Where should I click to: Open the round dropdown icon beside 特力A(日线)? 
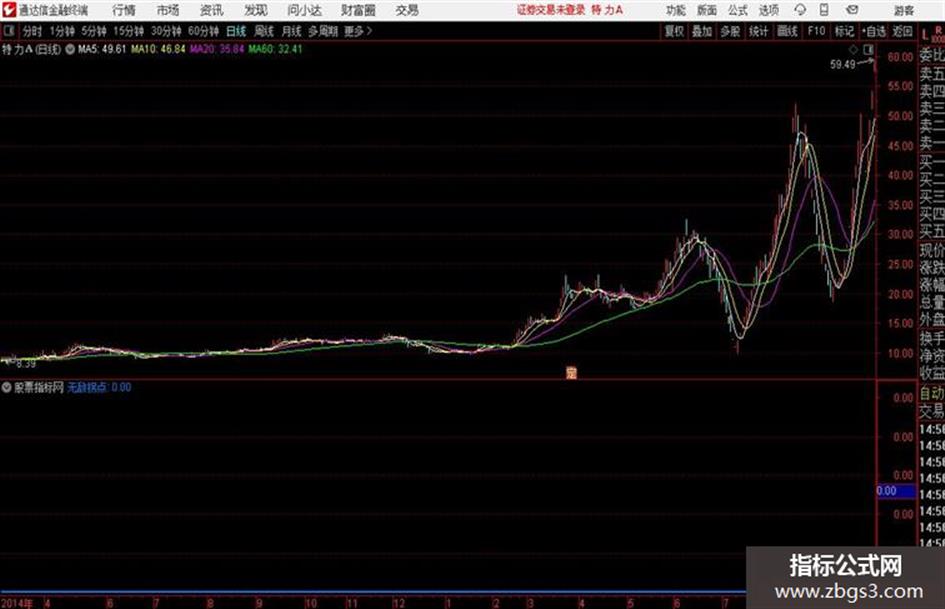pyautogui.click(x=70, y=49)
